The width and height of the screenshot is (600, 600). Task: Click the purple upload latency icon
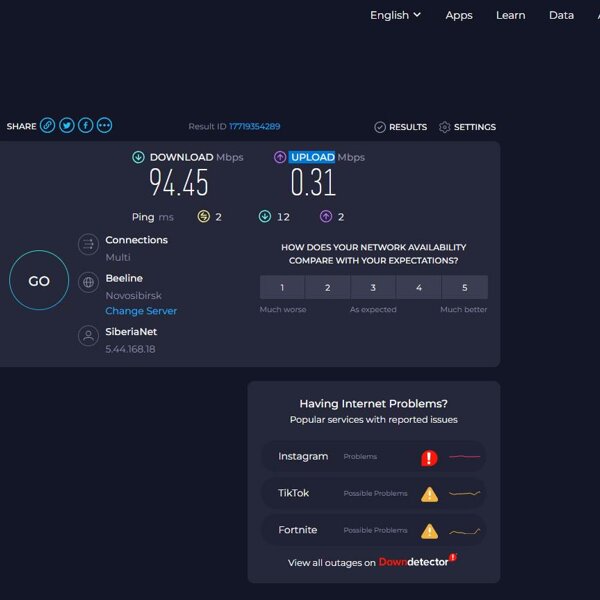[x=326, y=217]
